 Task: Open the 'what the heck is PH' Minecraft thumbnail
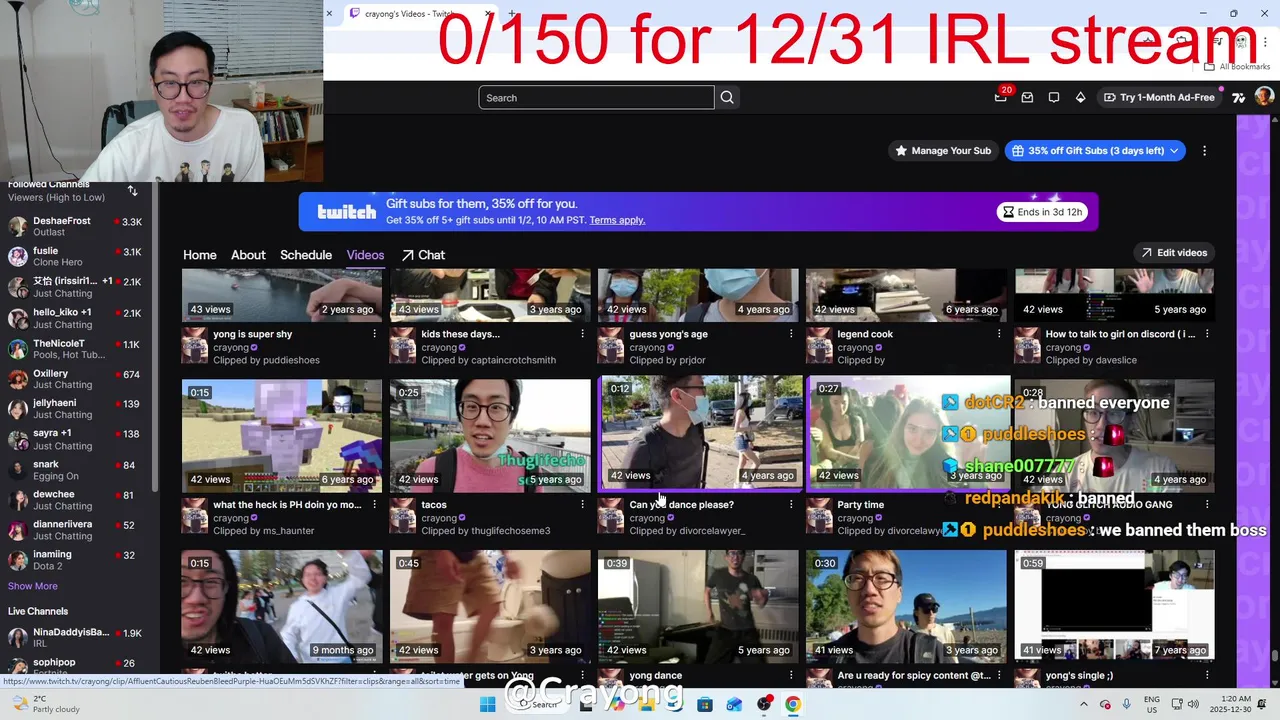(x=282, y=436)
